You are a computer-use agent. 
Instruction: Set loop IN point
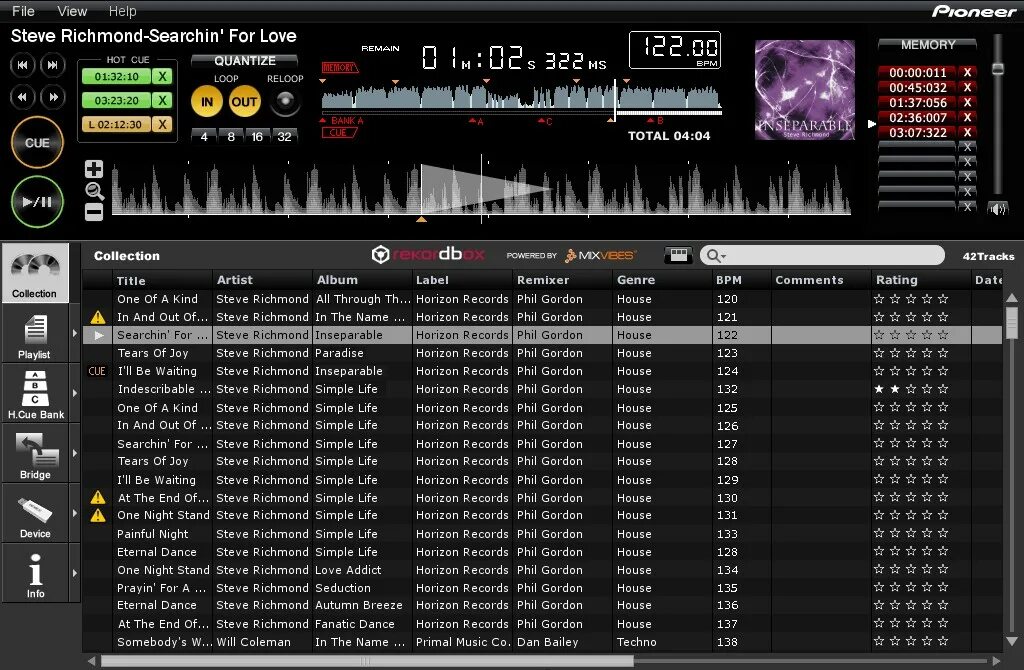(206, 102)
